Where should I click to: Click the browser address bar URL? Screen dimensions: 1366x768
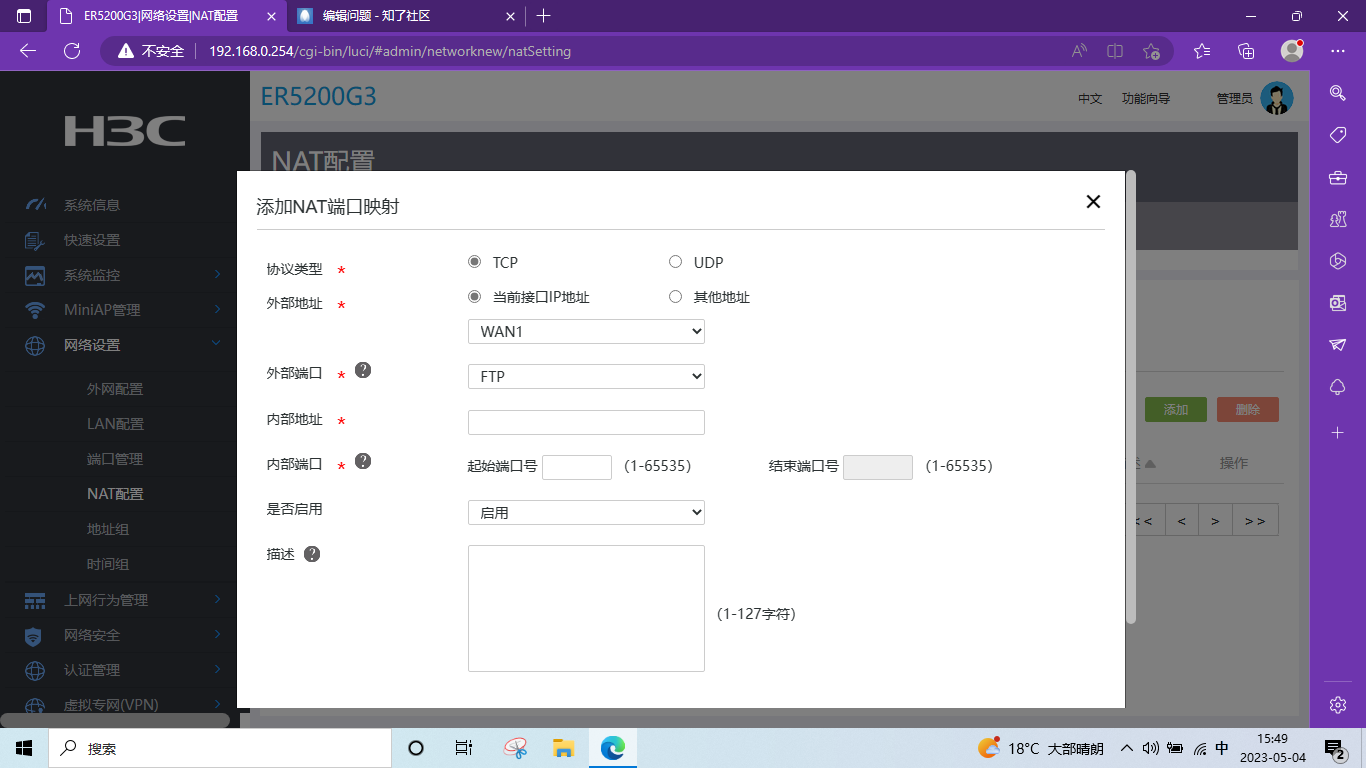pos(390,51)
